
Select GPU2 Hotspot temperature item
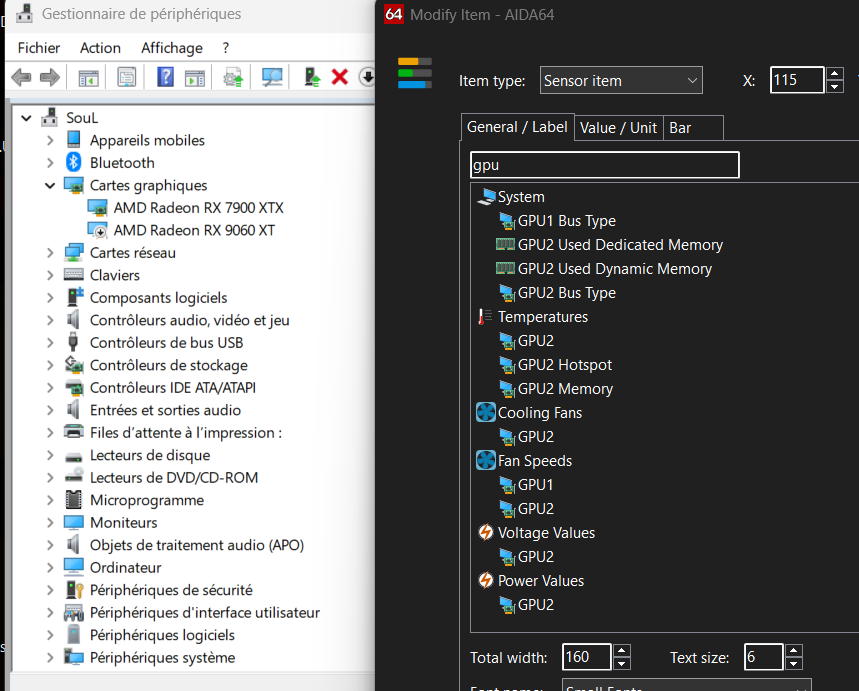[565, 364]
